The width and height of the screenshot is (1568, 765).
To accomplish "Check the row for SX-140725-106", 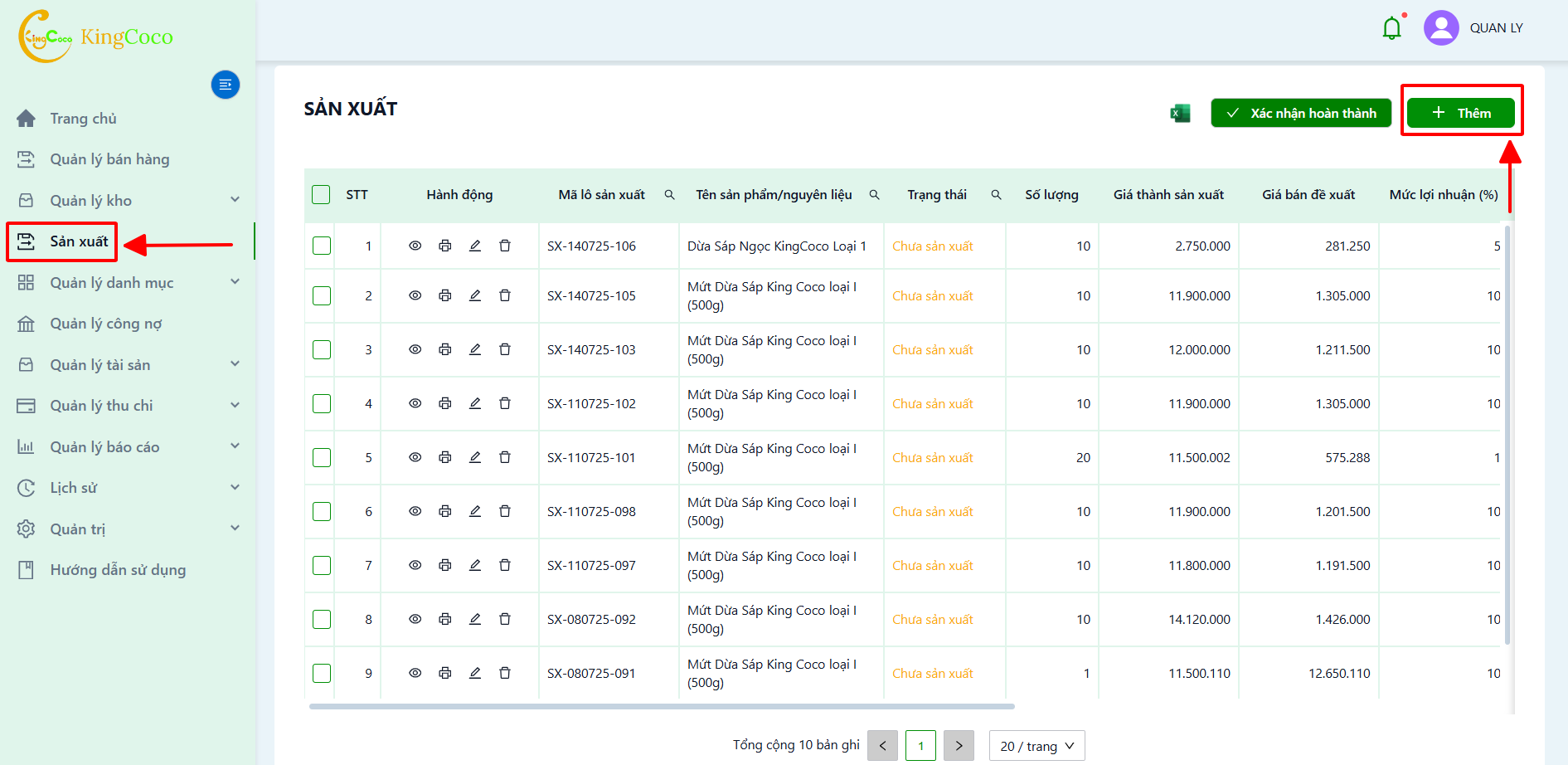I will 322,246.
